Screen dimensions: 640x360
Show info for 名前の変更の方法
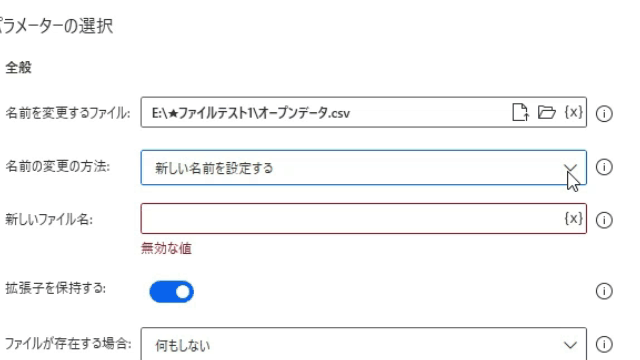coord(604,167)
